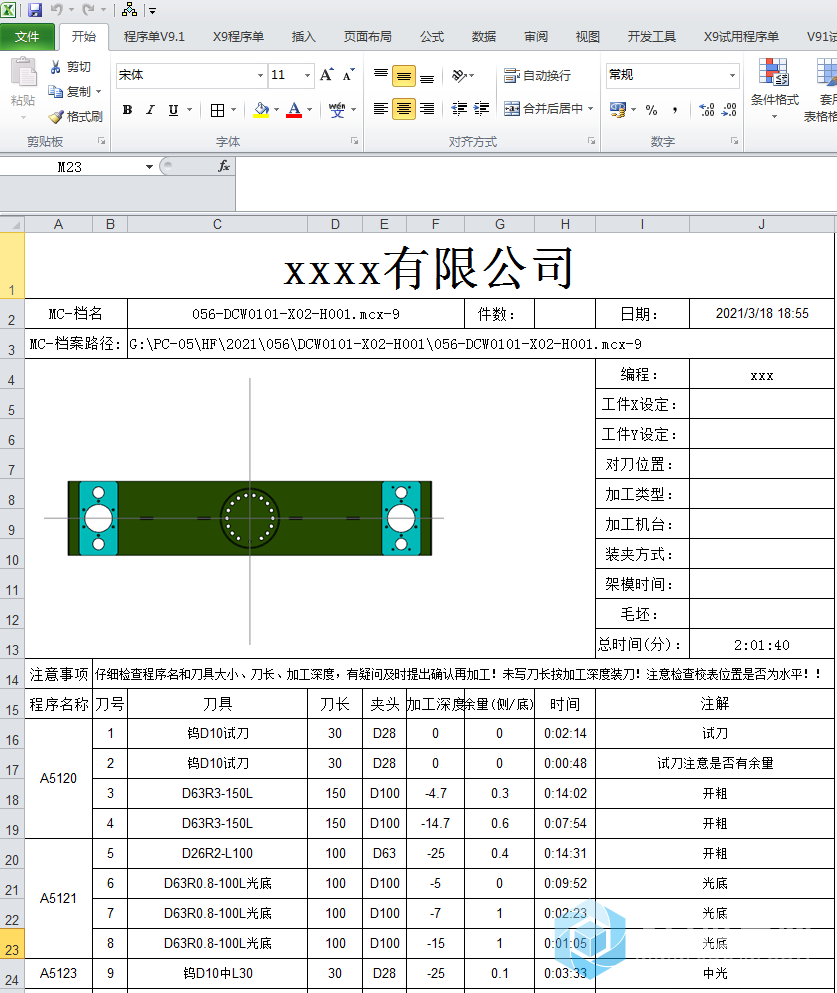Decrease decimal places
Screen dimensions: 837x993
[729, 110]
